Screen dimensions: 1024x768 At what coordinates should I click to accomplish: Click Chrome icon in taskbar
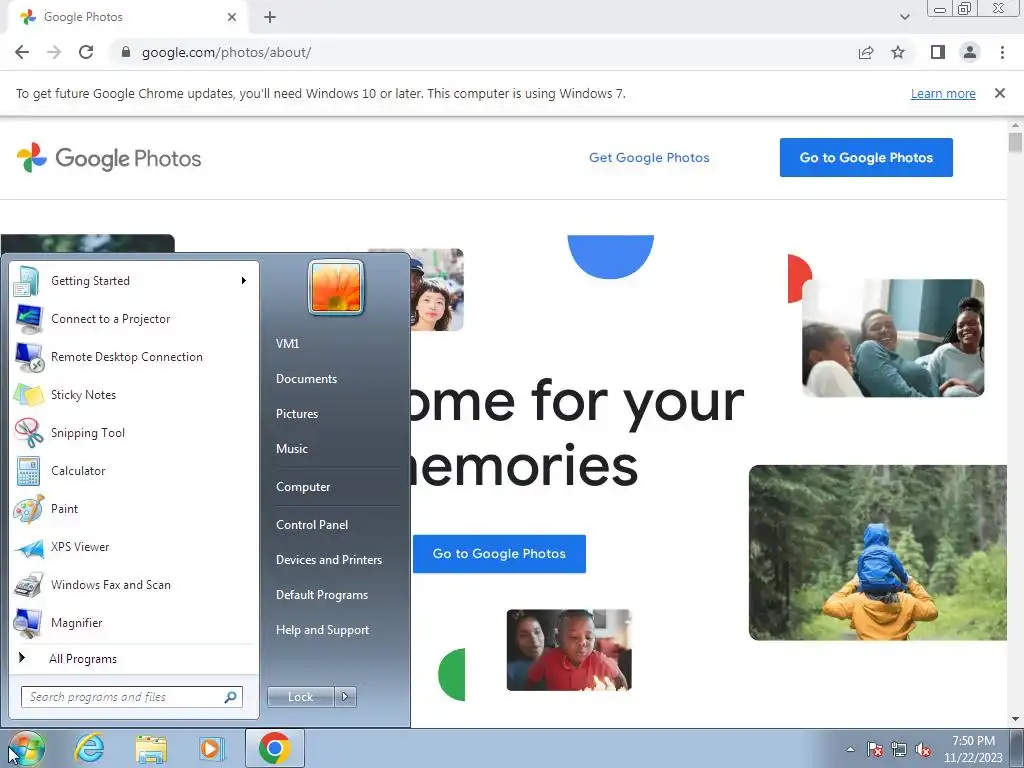point(274,748)
